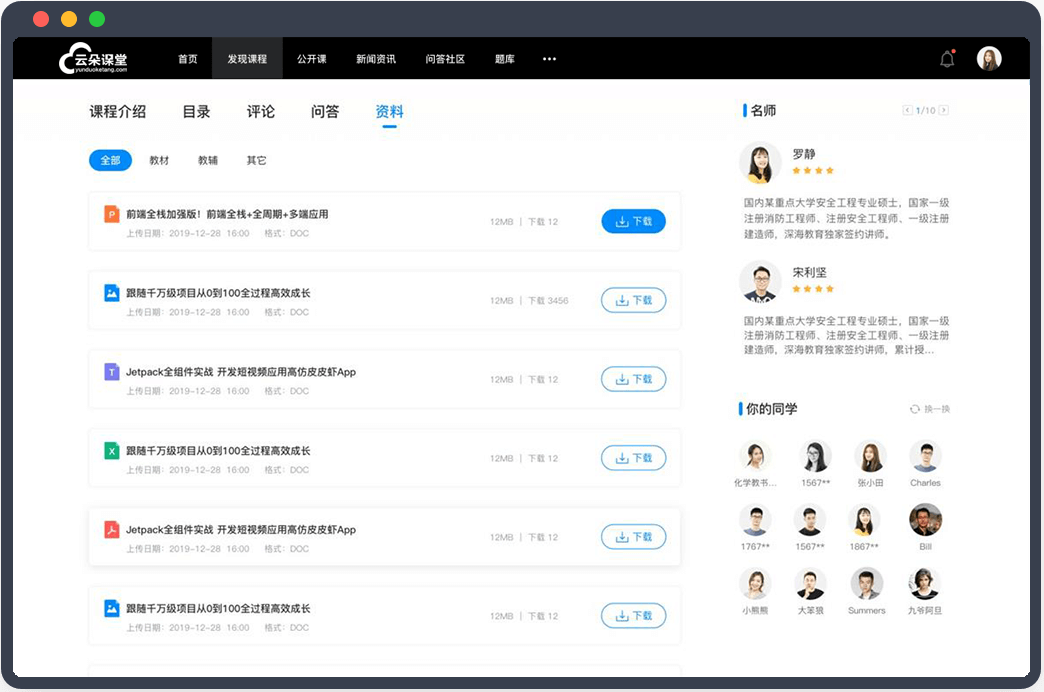The width and height of the screenshot is (1044, 692).
Task: Click the macOS yellow minimize dot
Action: click(69, 19)
